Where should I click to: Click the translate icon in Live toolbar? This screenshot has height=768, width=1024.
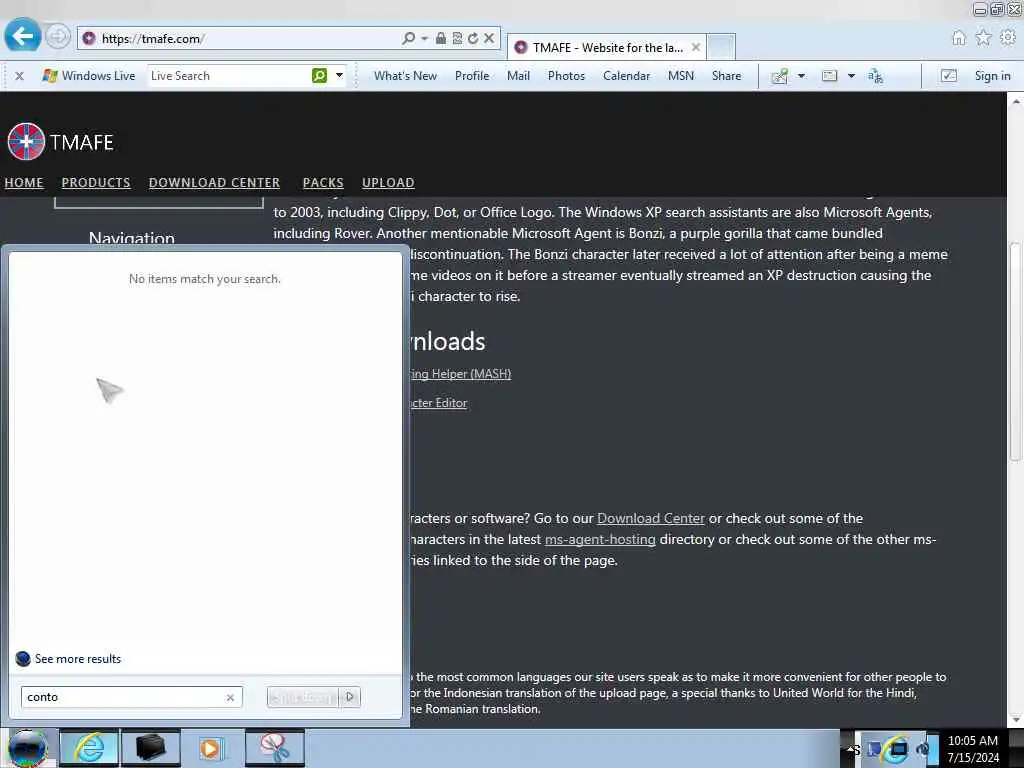point(876,76)
